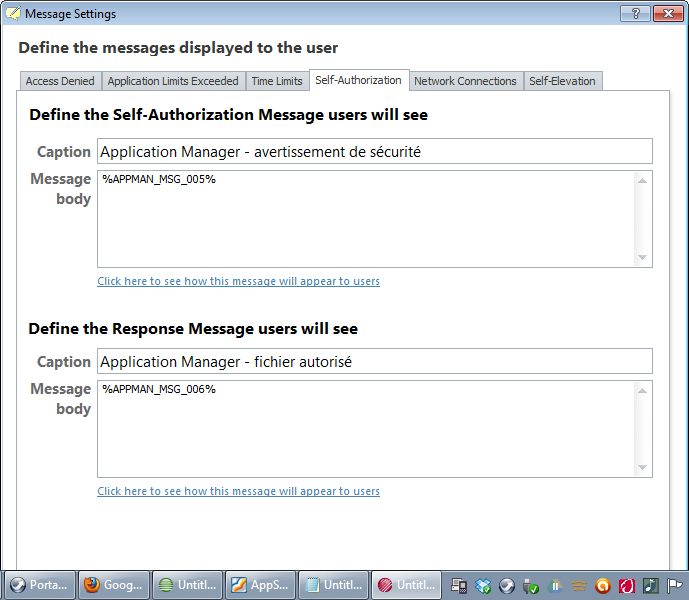
Task: Open the Application Limits Exceeded tab
Action: coord(173,81)
